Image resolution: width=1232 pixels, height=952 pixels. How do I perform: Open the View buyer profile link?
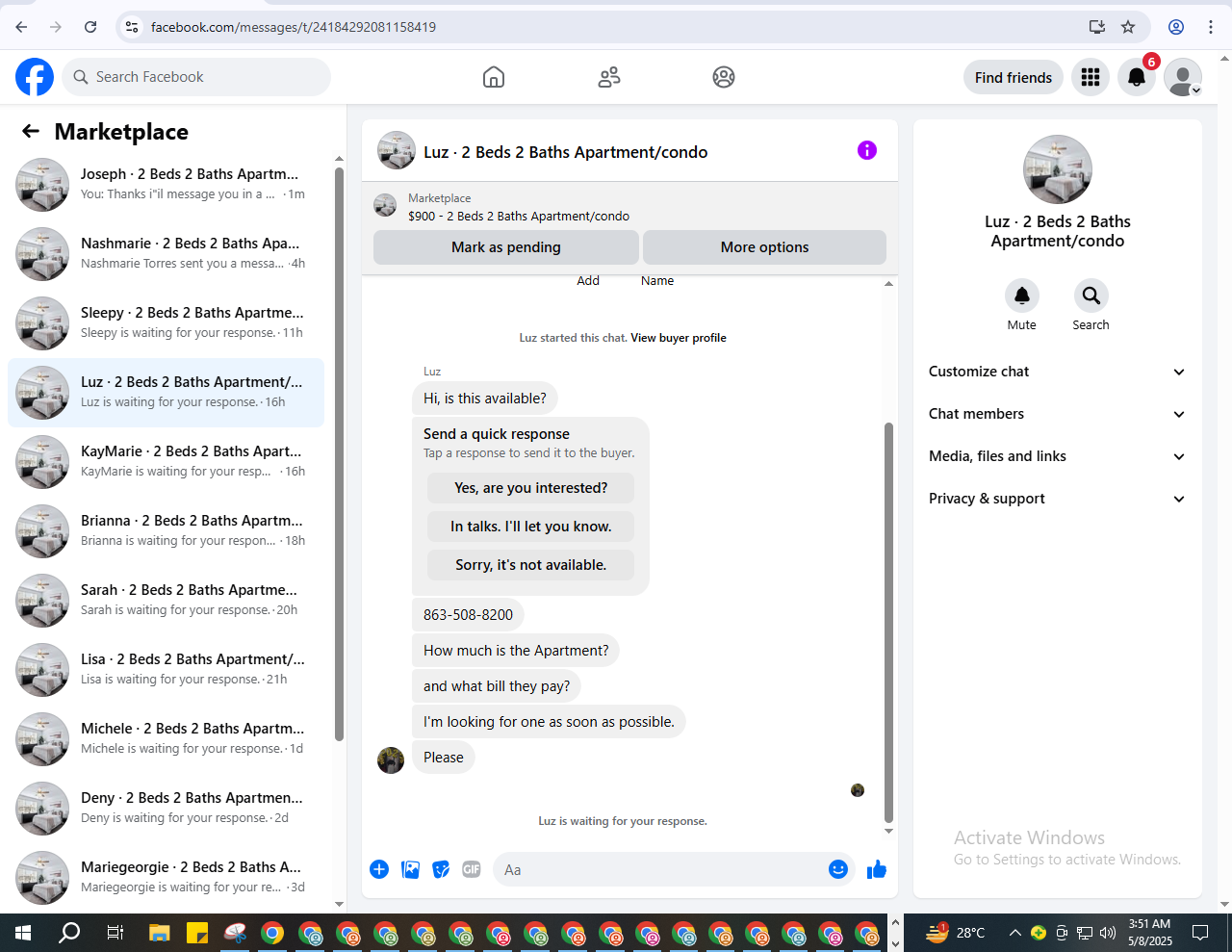[679, 338]
